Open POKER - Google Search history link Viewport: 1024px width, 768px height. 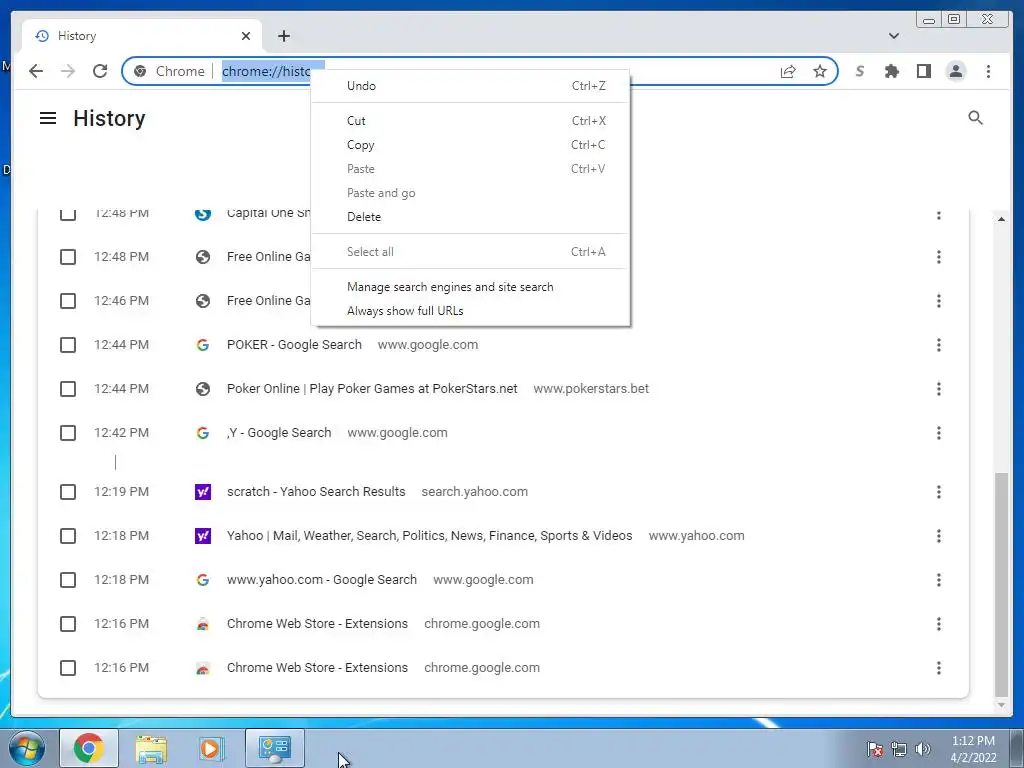294,345
